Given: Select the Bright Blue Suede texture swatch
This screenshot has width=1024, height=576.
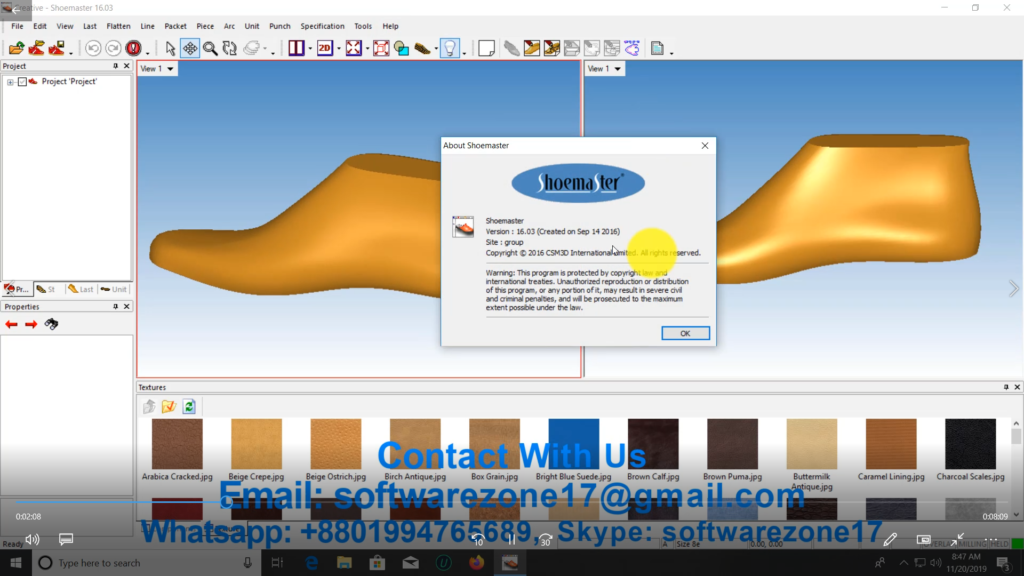Looking at the screenshot, I should [x=573, y=443].
